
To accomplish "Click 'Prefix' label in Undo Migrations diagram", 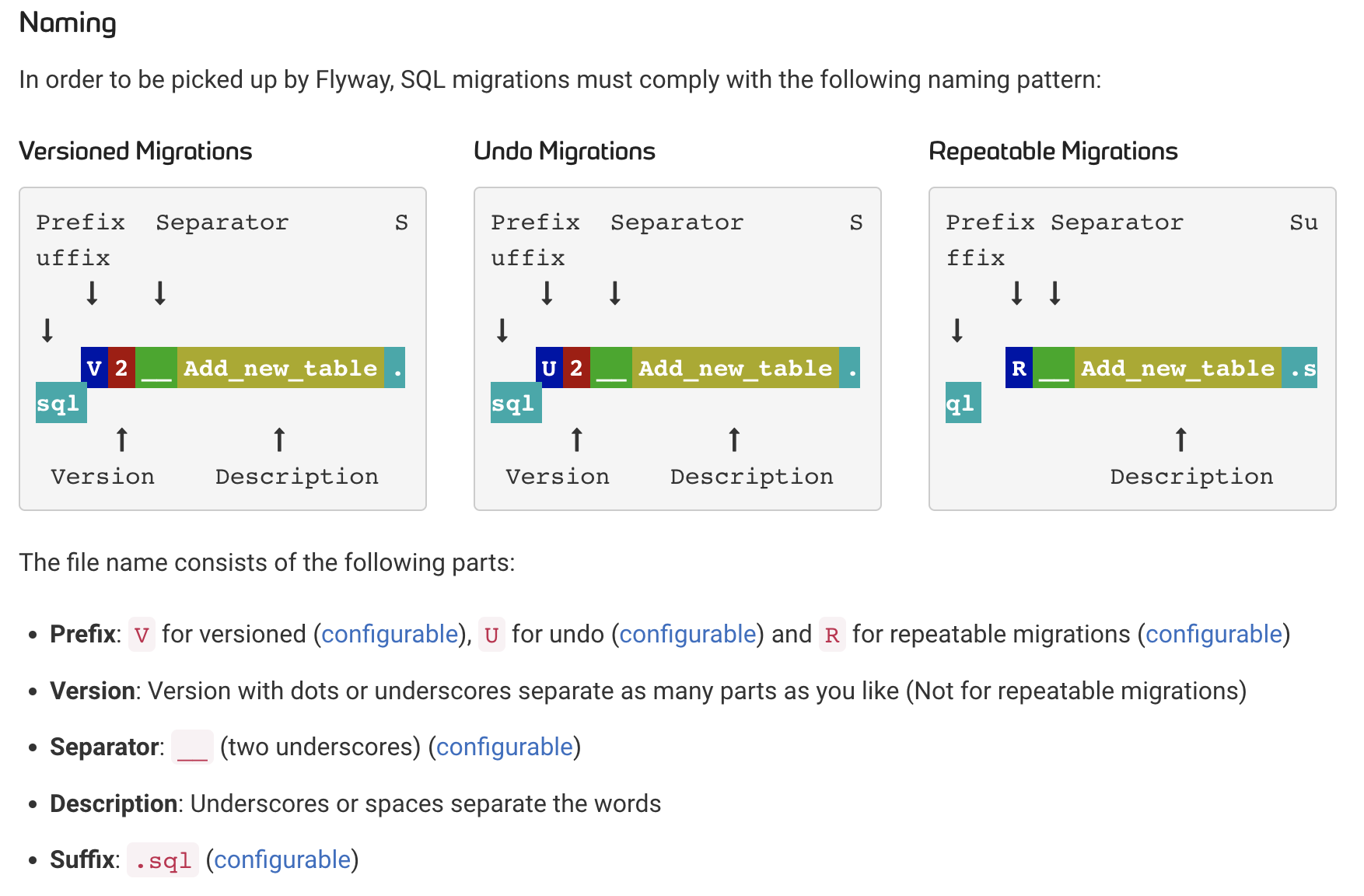I will (536, 223).
